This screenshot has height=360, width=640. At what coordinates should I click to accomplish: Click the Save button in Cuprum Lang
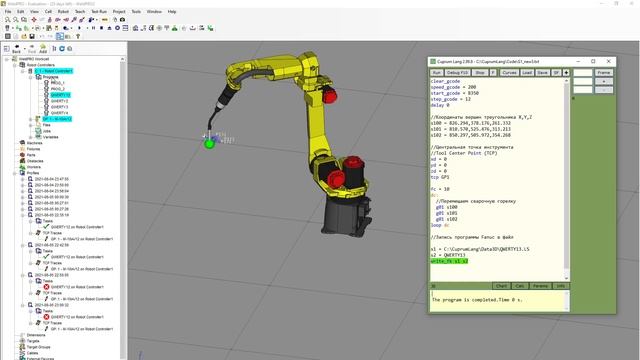coord(542,73)
